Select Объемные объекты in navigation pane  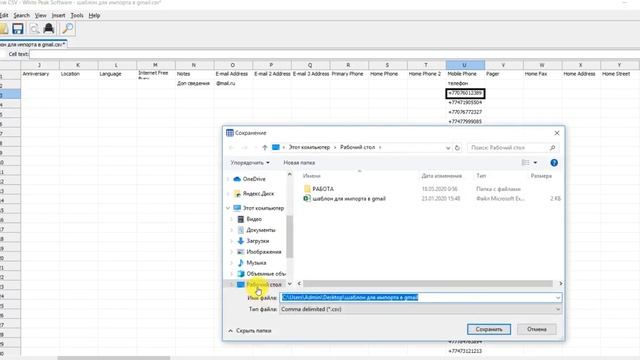(x=265, y=273)
